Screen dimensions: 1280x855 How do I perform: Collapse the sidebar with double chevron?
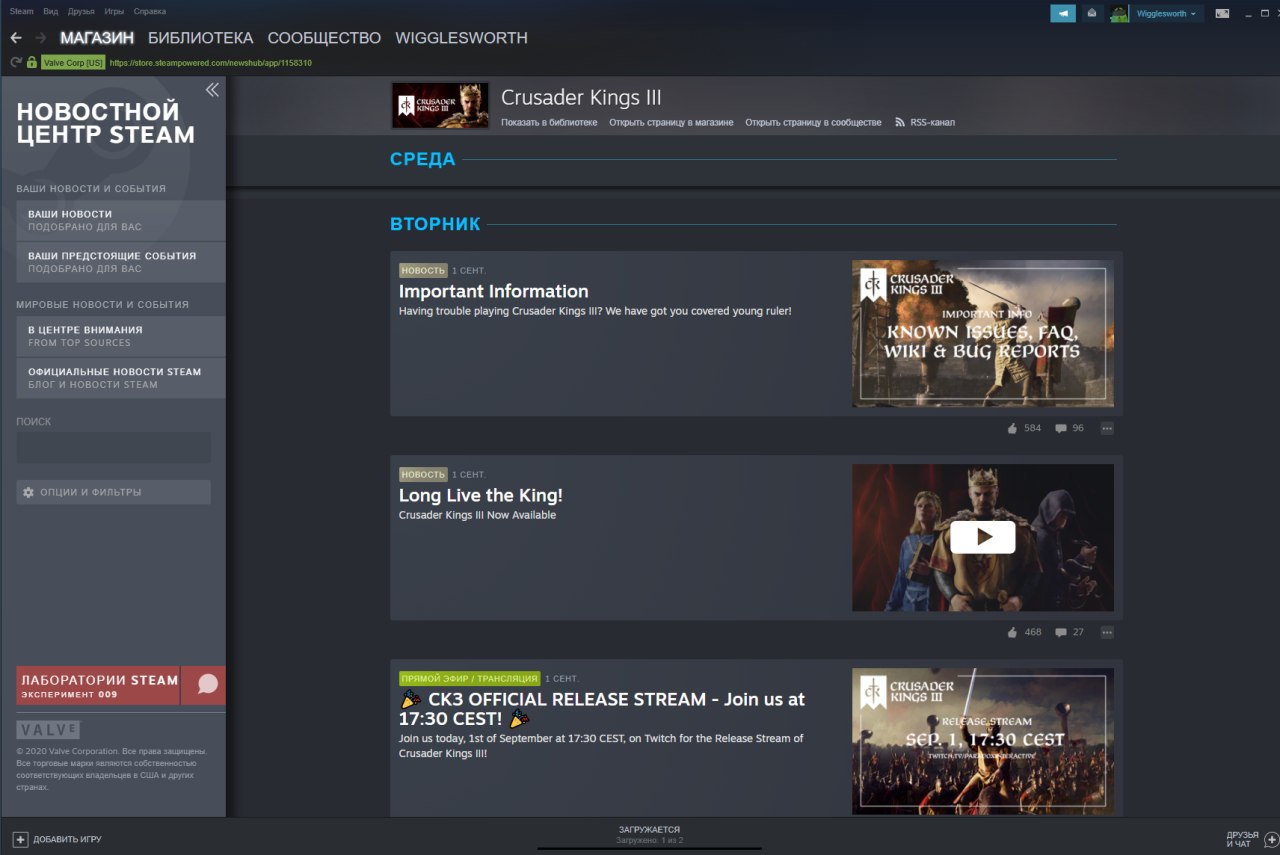point(212,90)
